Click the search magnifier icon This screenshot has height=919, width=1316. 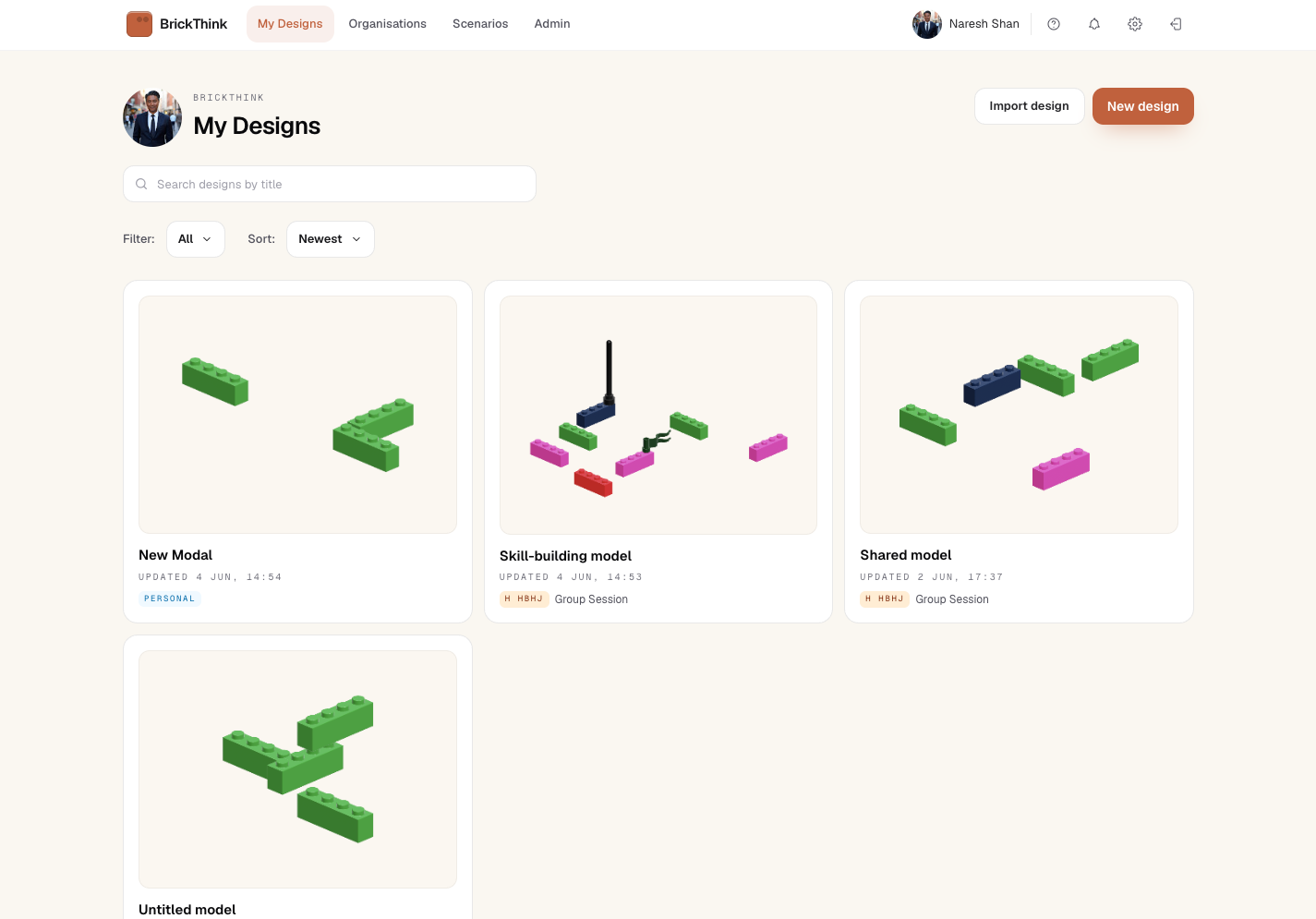click(x=141, y=184)
